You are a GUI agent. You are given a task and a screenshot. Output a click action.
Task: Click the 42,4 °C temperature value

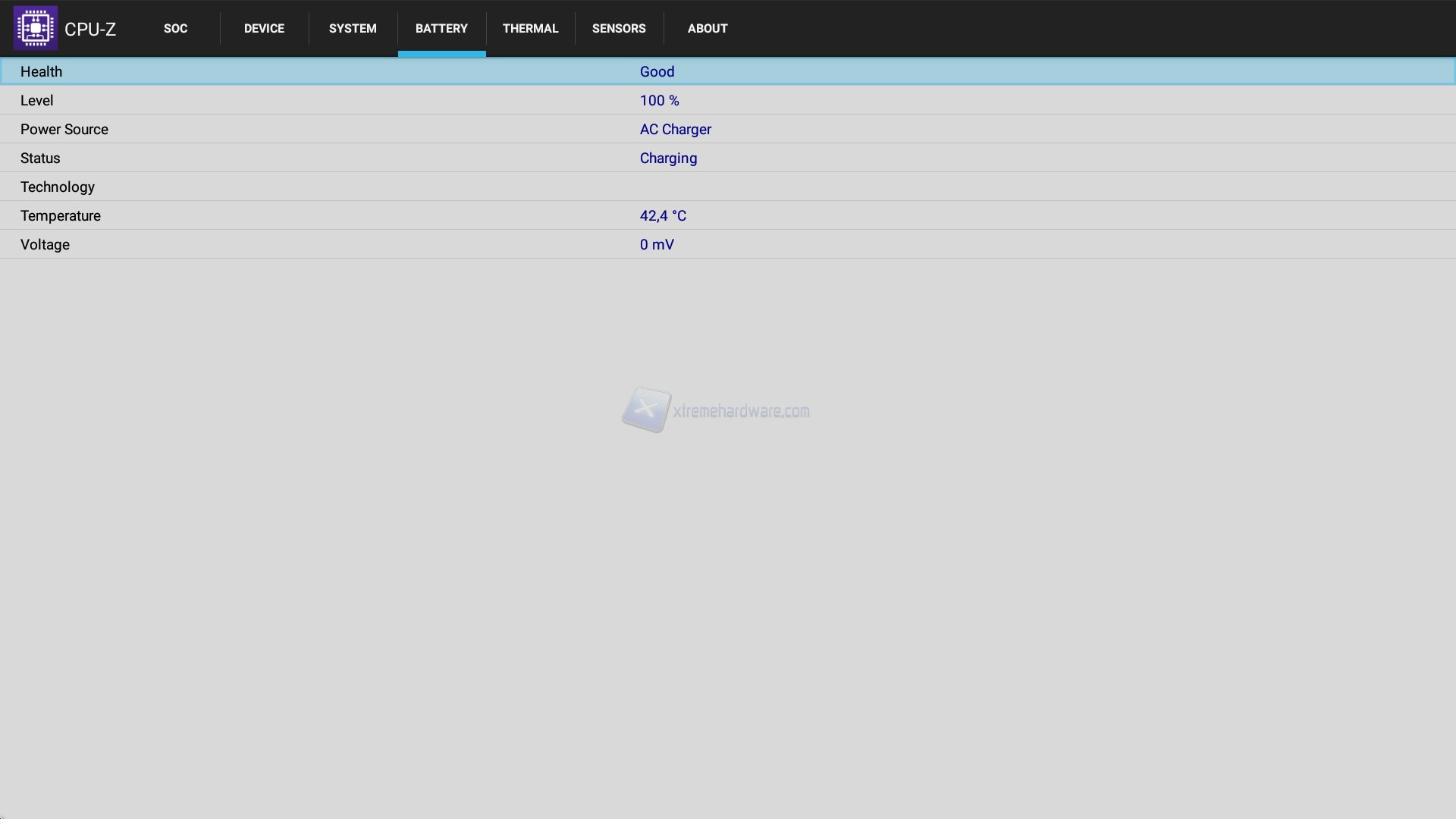coord(663,215)
